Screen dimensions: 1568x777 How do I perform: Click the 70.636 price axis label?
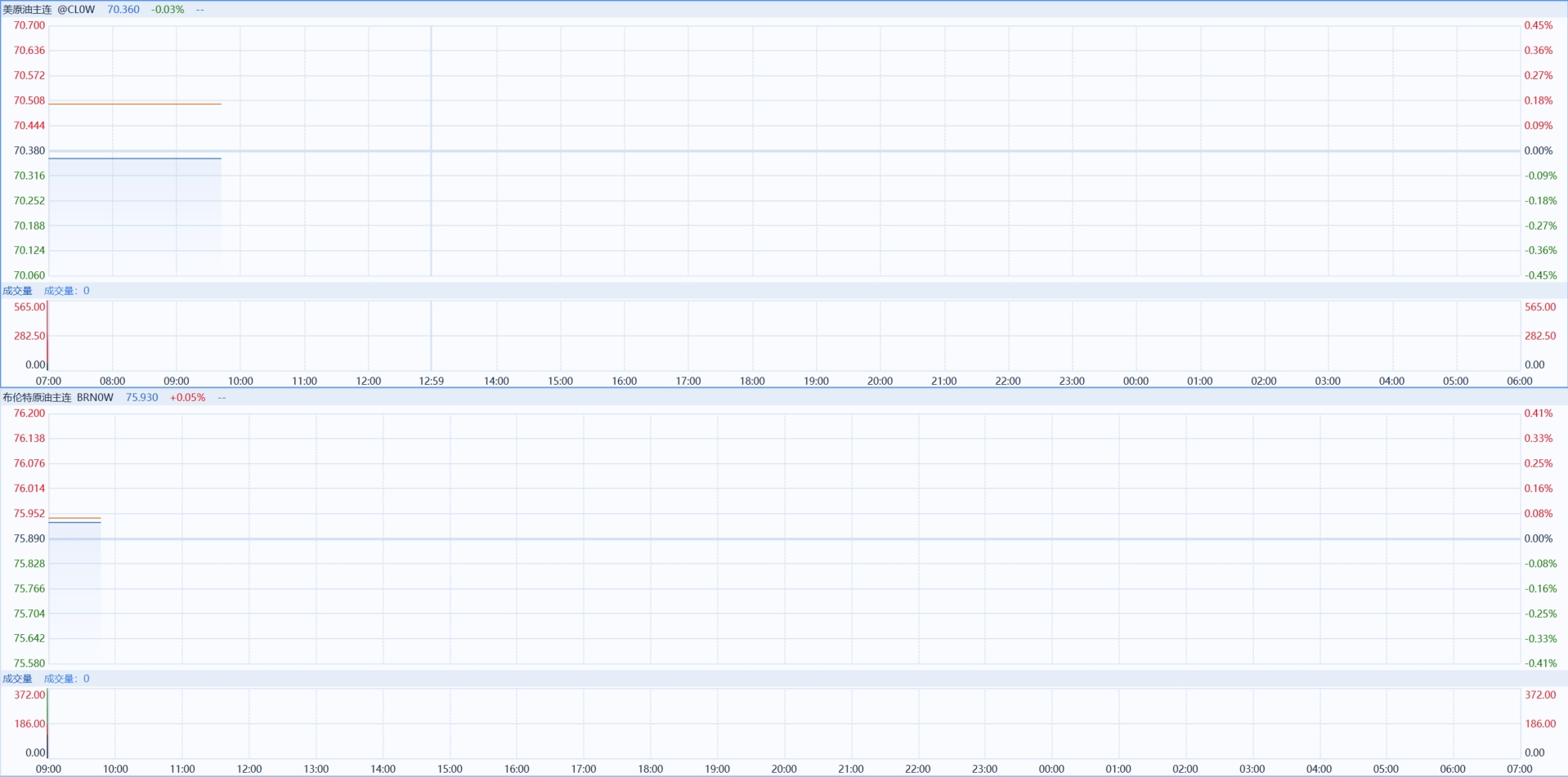point(29,51)
